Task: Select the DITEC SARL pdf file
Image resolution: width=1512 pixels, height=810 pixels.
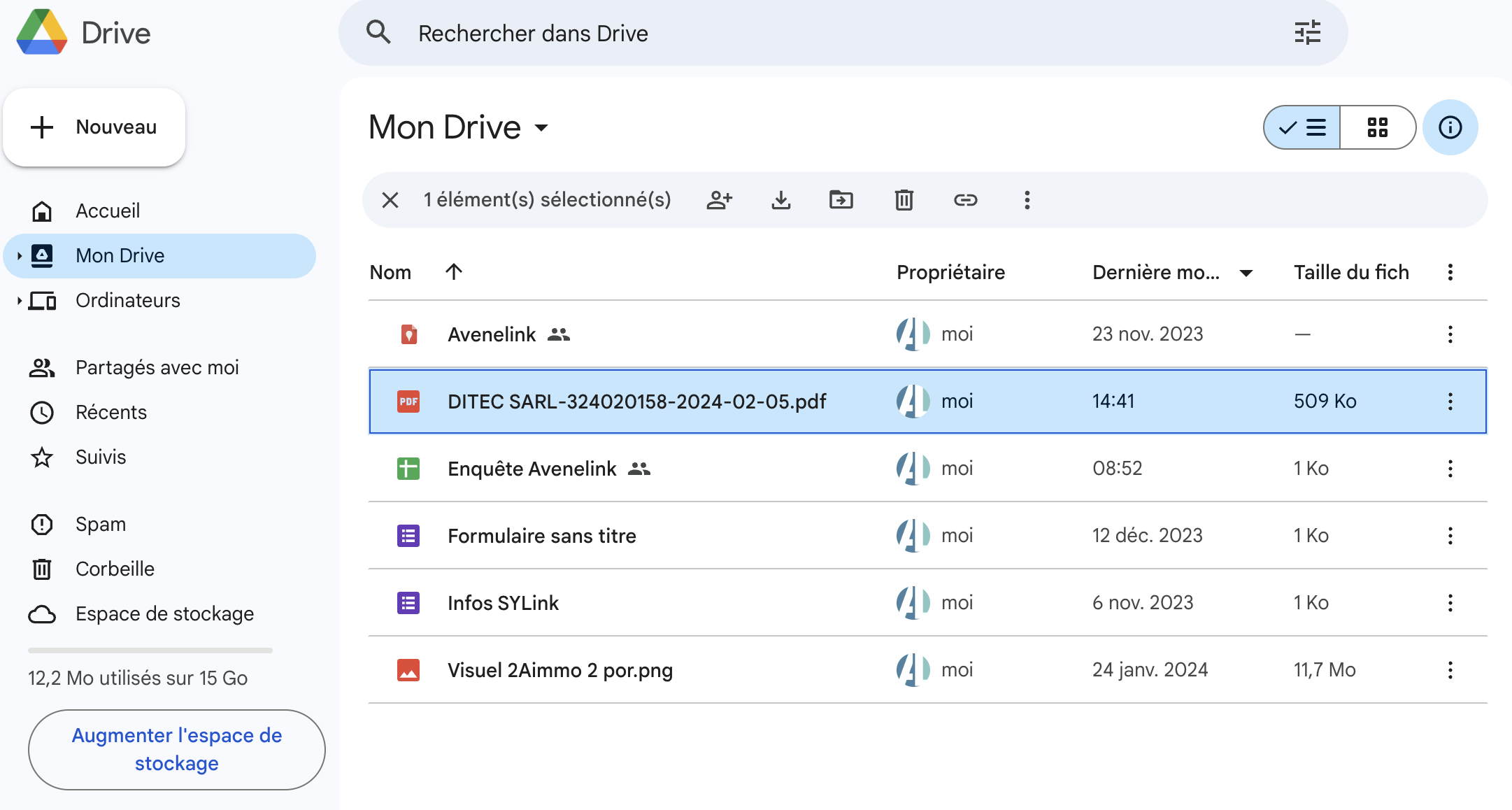Action: pos(927,402)
